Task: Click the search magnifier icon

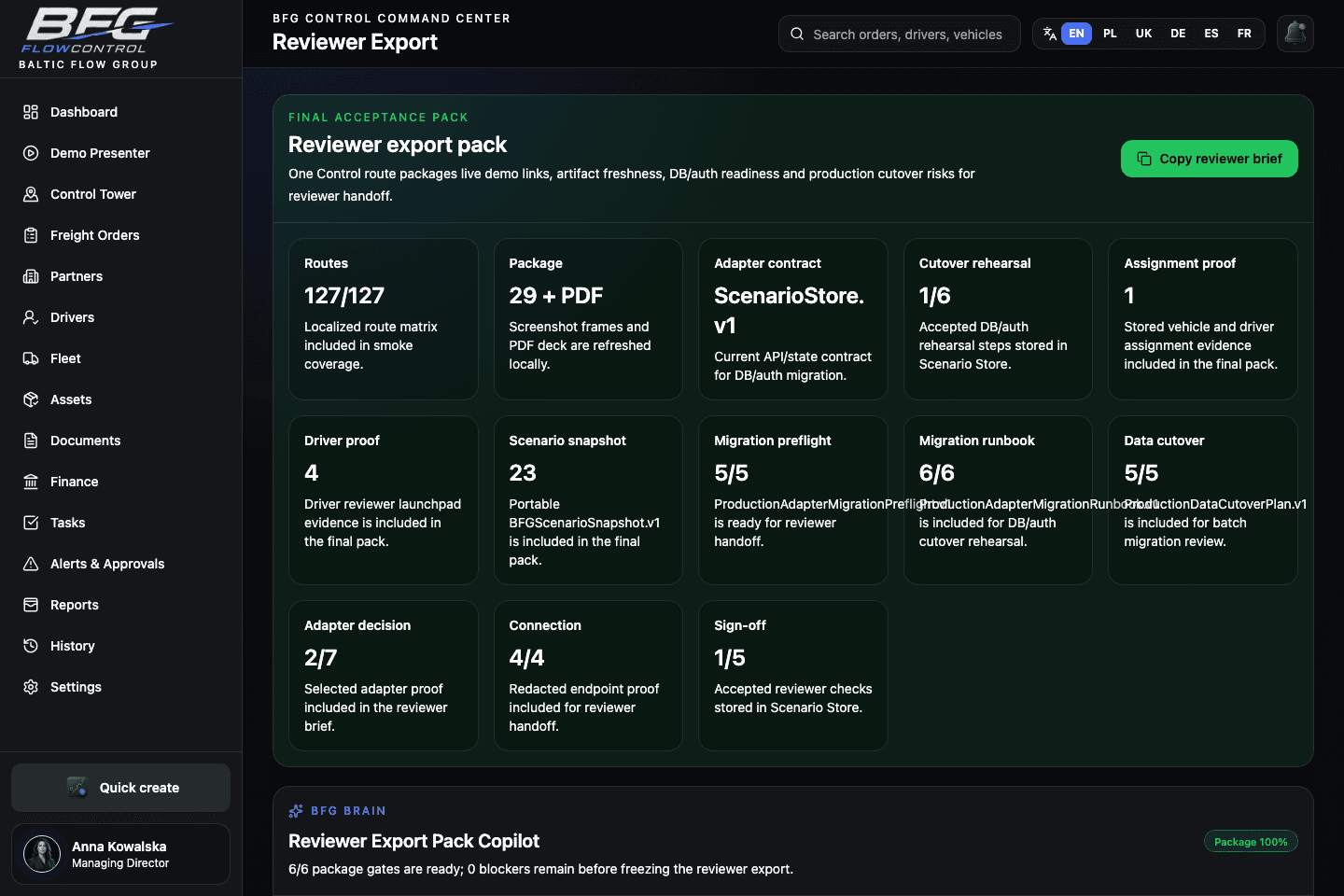Action: (797, 34)
